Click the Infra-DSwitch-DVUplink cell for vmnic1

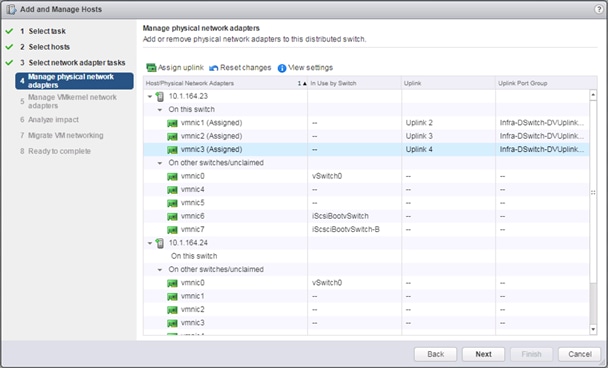[541, 123]
